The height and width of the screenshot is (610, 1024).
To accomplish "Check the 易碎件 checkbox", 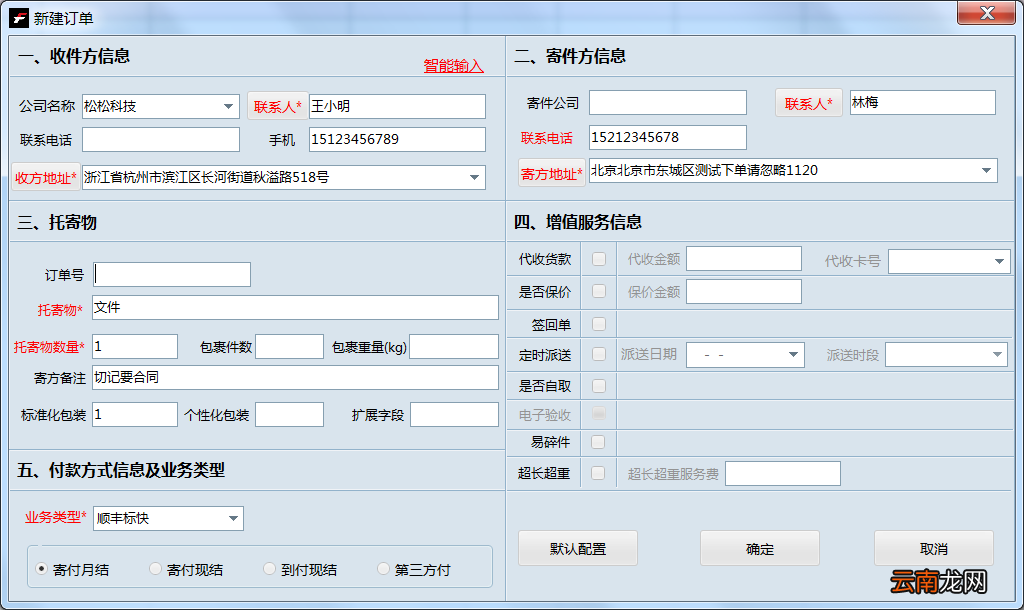I will coord(598,443).
